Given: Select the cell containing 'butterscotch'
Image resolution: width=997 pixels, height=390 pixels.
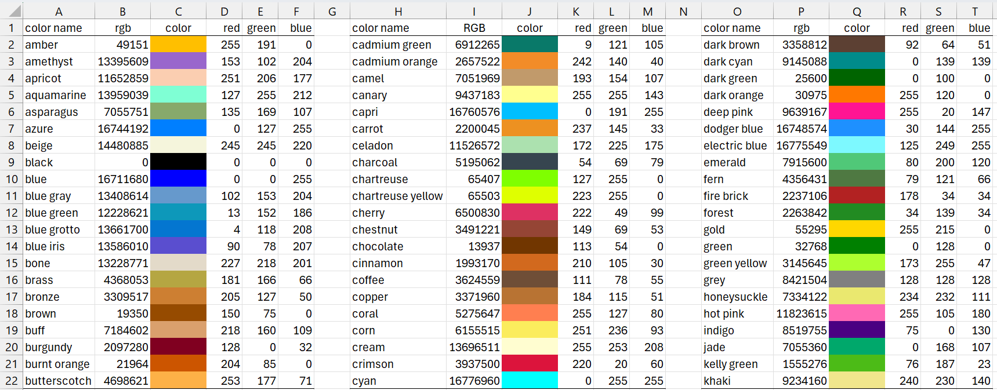Looking at the screenshot, I should pos(58,381).
